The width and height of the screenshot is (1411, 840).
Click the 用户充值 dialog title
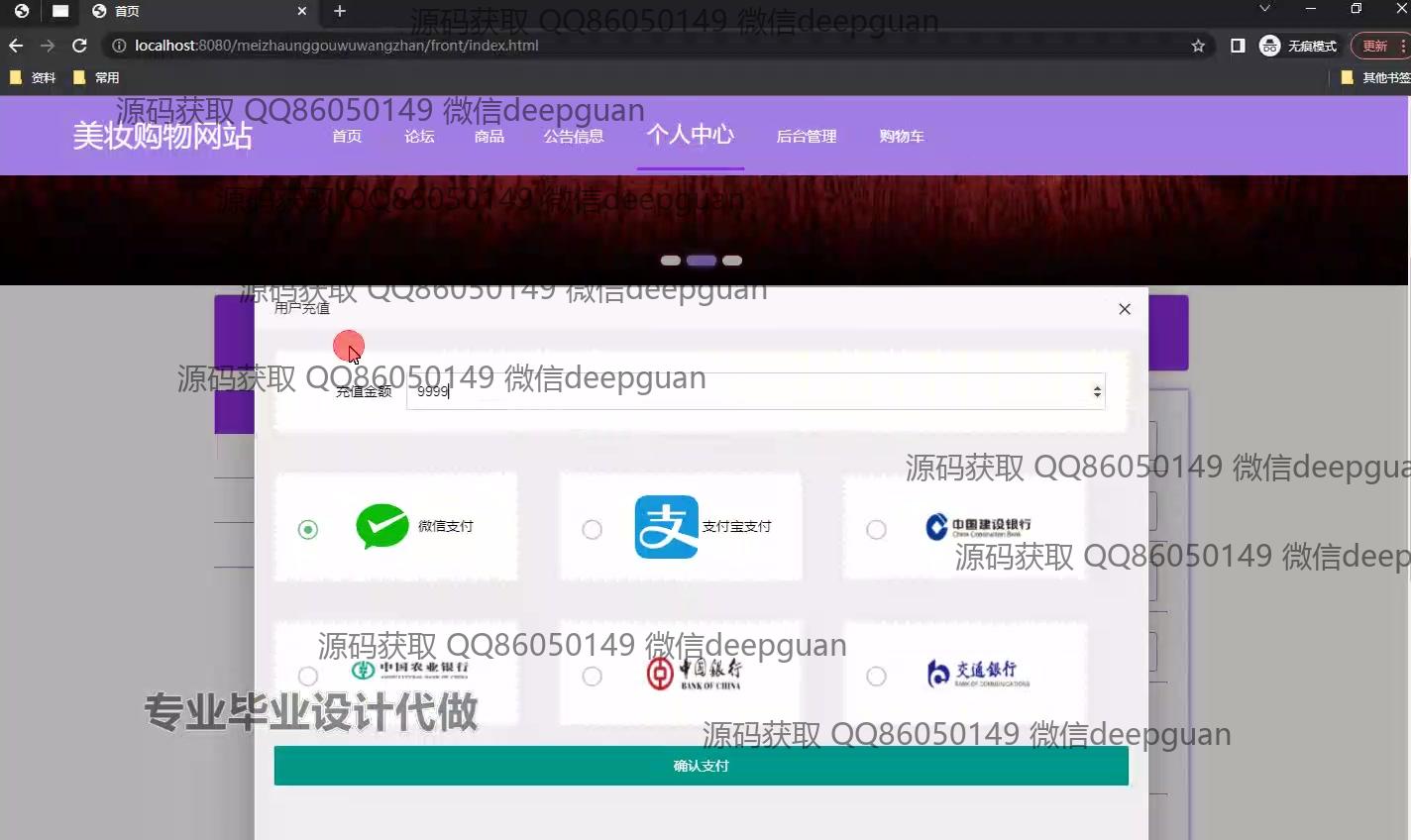click(302, 308)
